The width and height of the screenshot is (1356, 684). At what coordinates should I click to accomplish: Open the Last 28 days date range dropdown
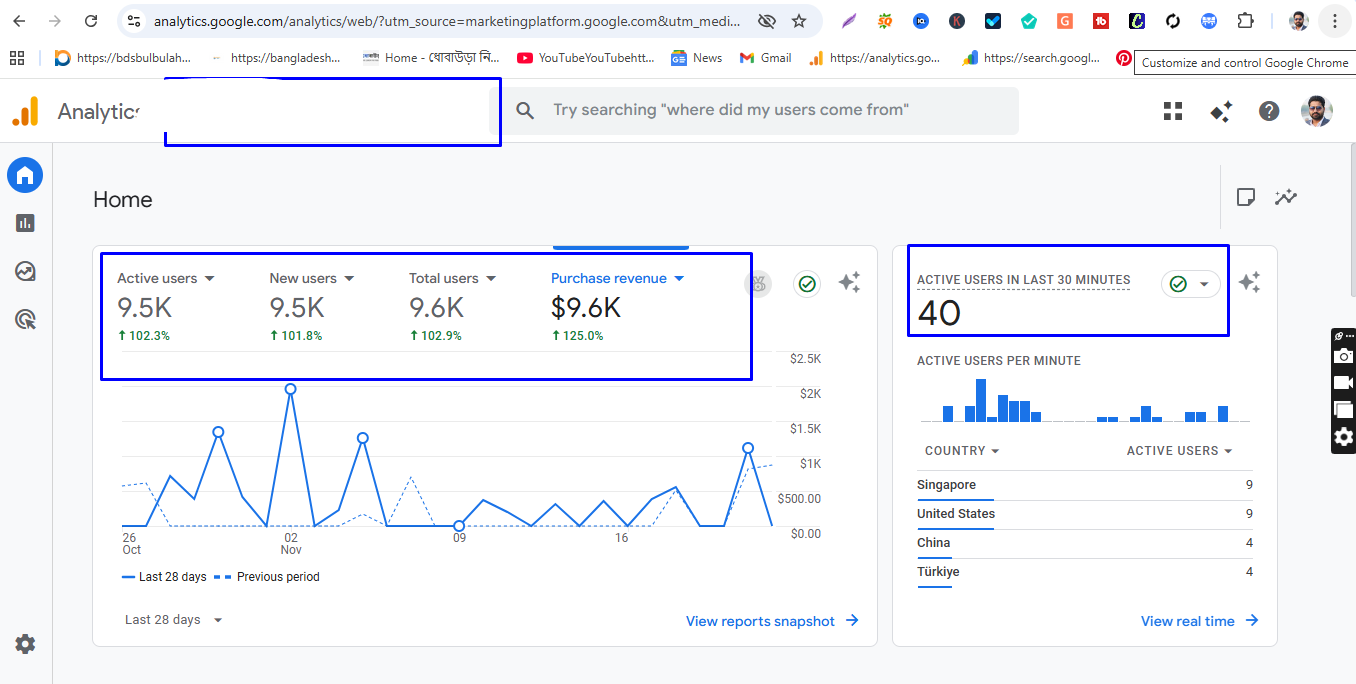click(174, 620)
